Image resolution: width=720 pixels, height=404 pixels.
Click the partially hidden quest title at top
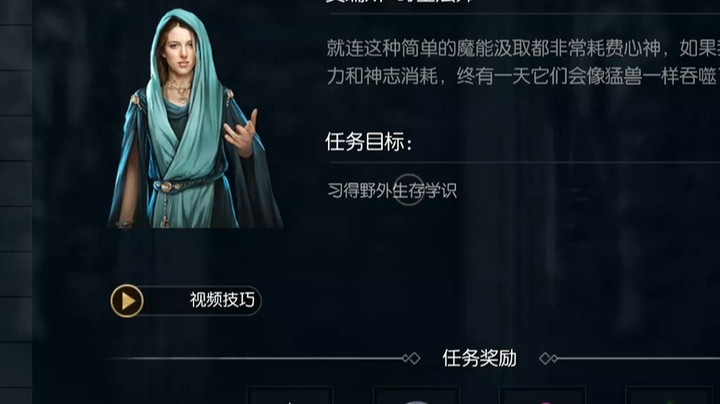click(399, 2)
